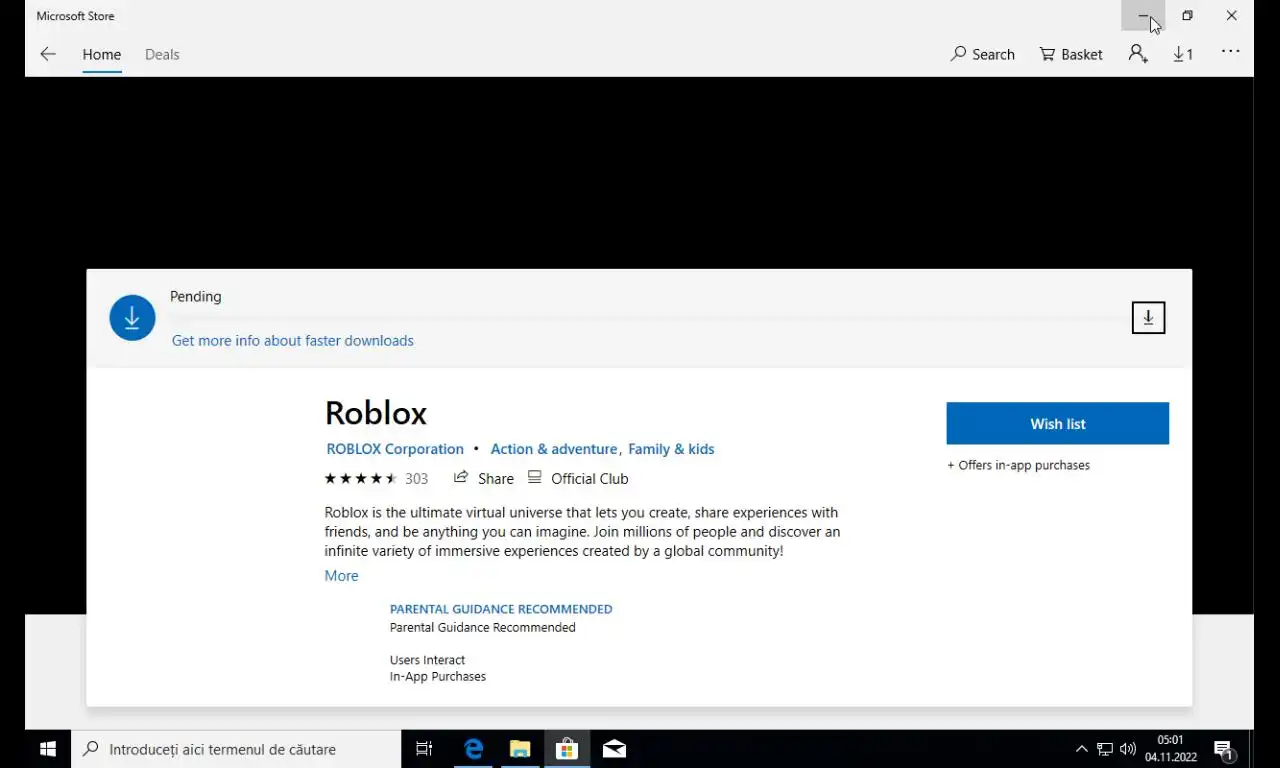This screenshot has width=1280, height=768.
Task: Click the Microsoft Store taskbar icon
Action: pyautogui.click(x=567, y=749)
